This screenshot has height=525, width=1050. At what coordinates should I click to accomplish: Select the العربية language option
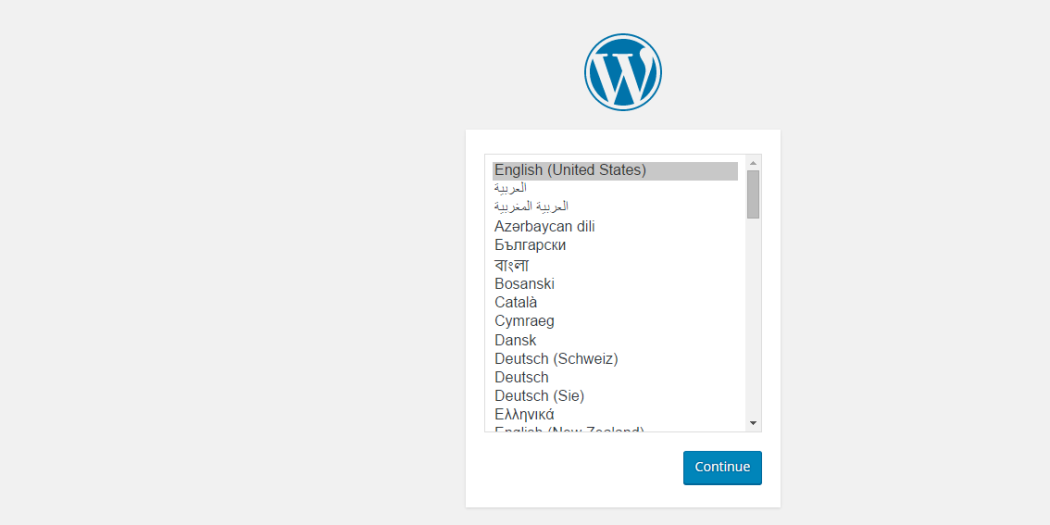(615, 189)
